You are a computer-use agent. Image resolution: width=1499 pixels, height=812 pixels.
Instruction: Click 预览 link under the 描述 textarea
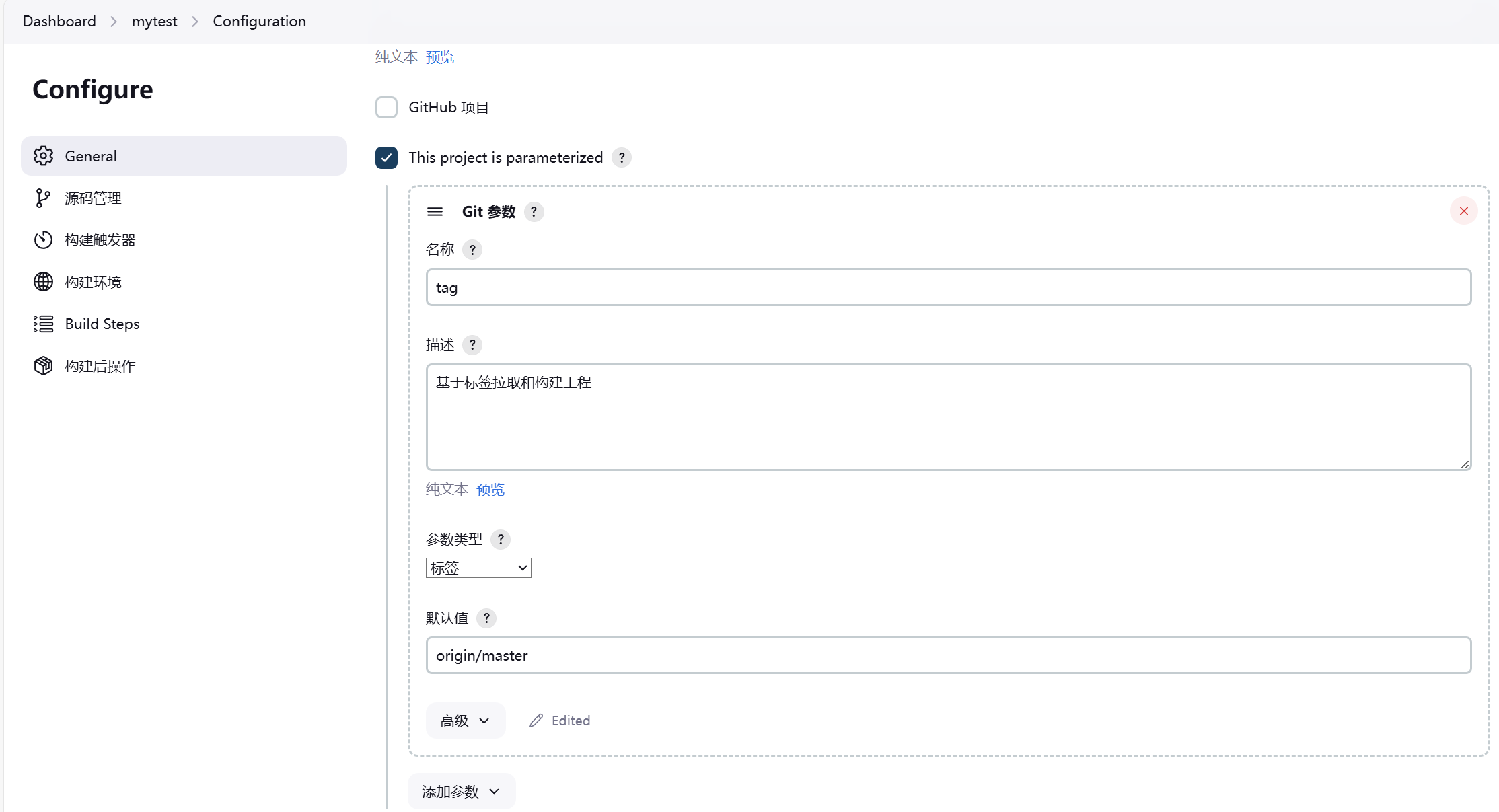pyautogui.click(x=490, y=490)
